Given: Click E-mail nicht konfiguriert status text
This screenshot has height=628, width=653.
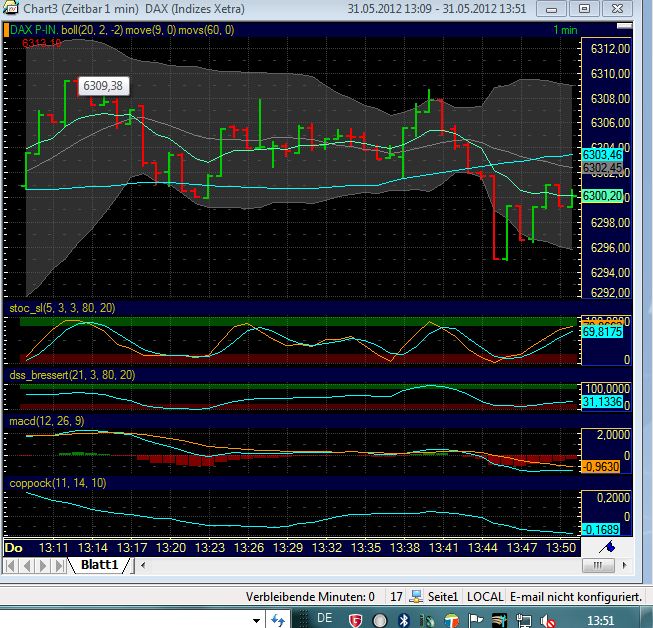Looking at the screenshot, I should 576,597.
